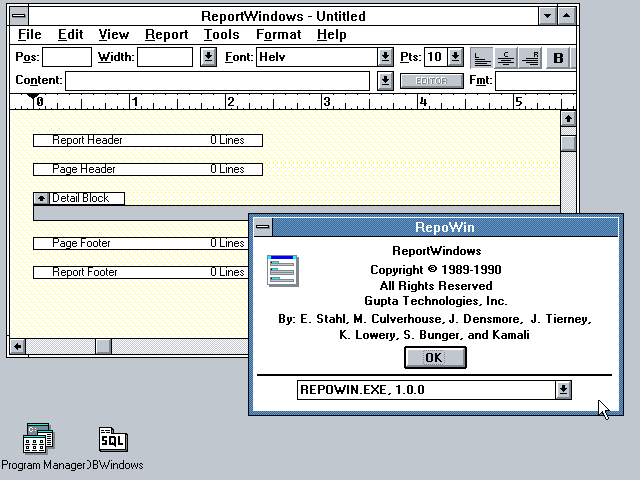The height and width of the screenshot is (480, 640).
Task: Select the Page Footer bar
Action: pyautogui.click(x=141, y=243)
